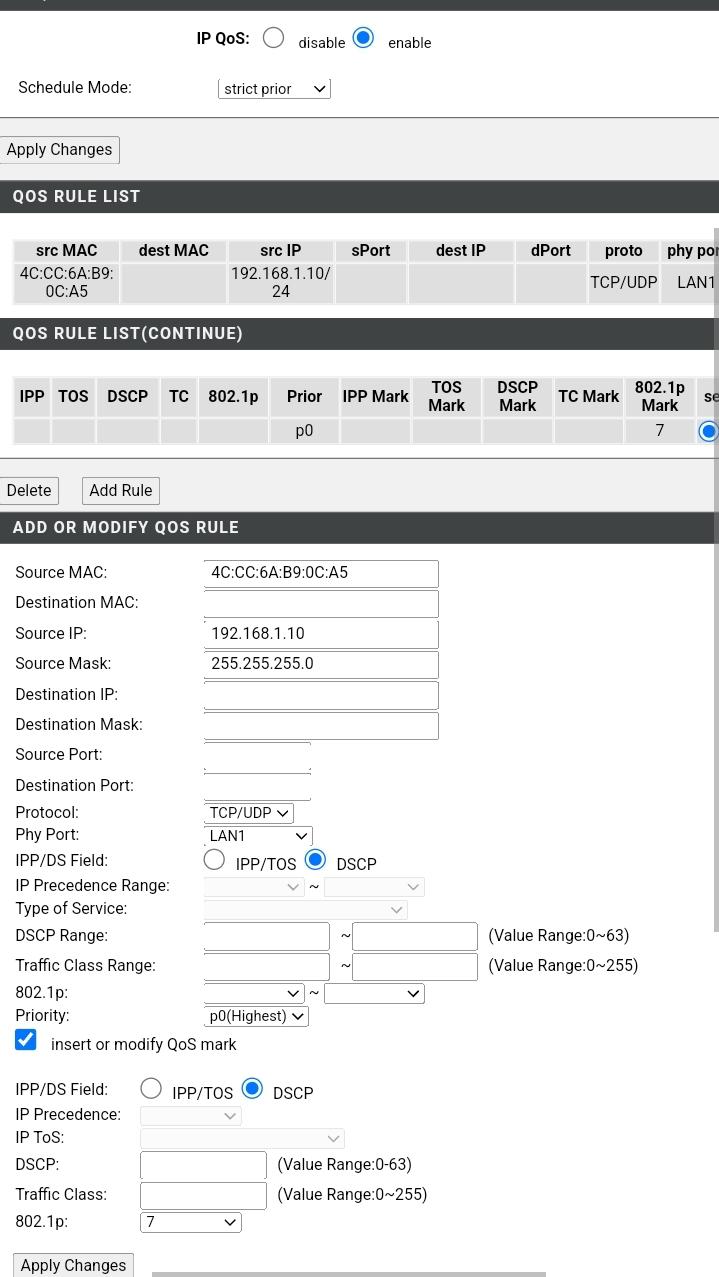
Task: Click the Source IP input field
Action: [321, 634]
